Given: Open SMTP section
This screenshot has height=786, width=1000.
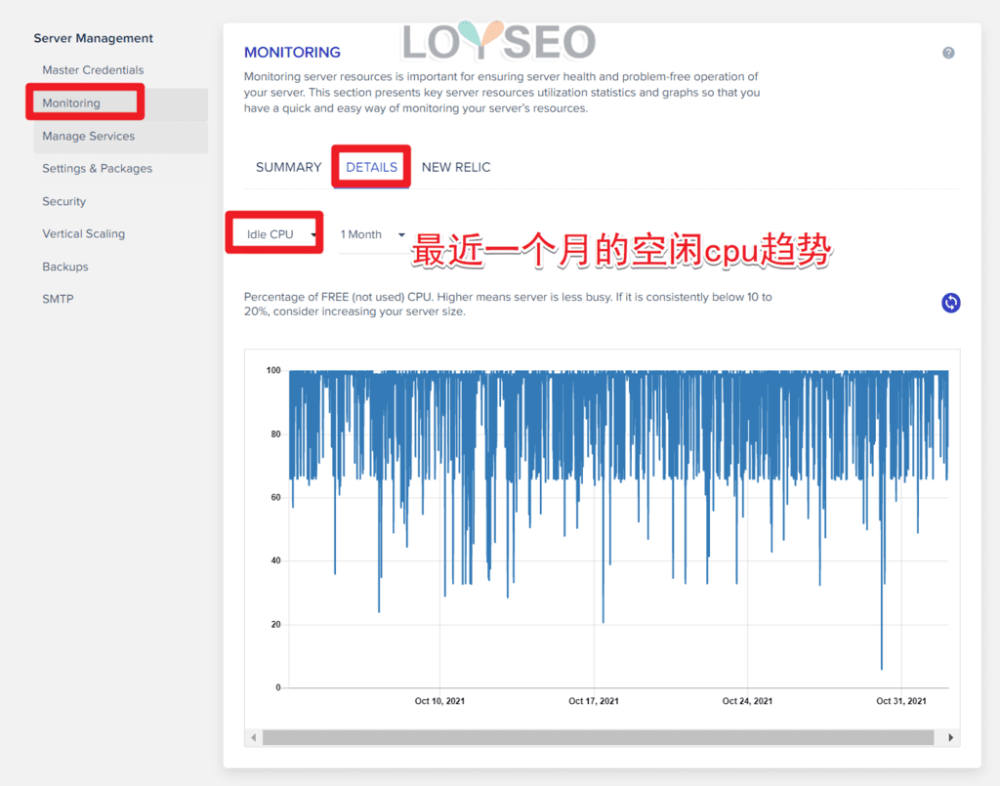Looking at the screenshot, I should click(x=58, y=299).
